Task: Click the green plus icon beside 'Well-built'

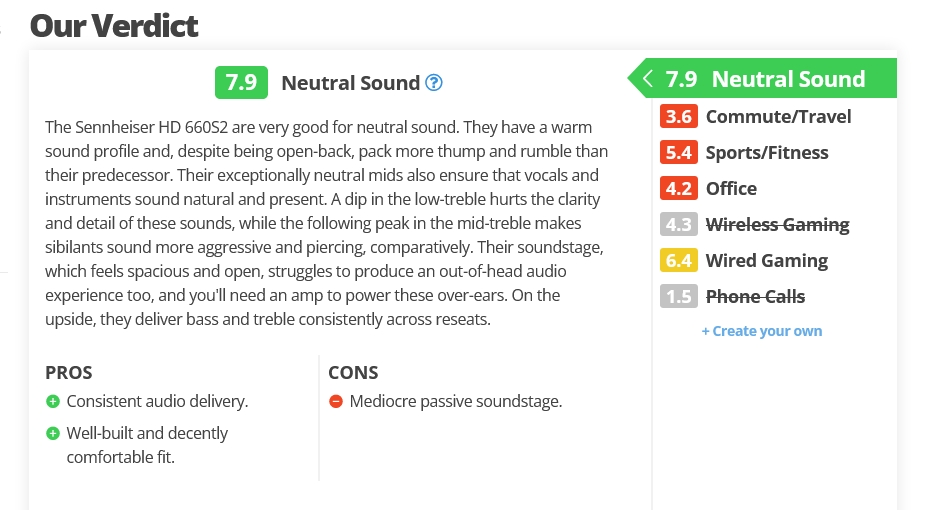Action: [53, 434]
